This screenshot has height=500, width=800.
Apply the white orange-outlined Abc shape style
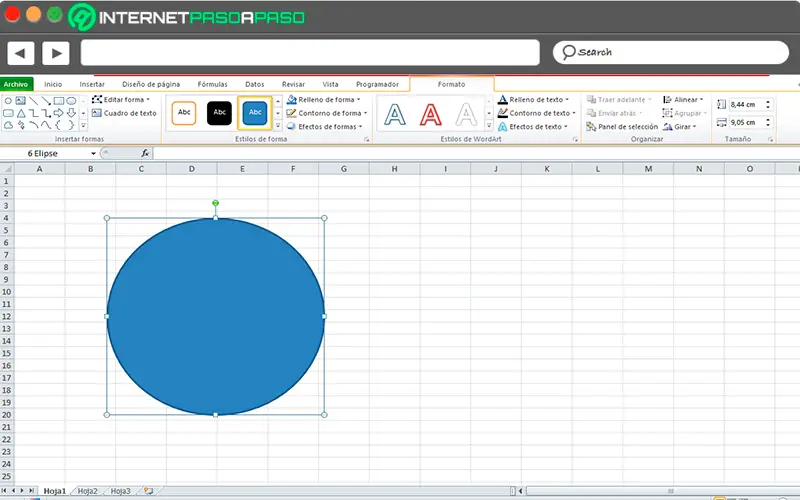coord(184,113)
